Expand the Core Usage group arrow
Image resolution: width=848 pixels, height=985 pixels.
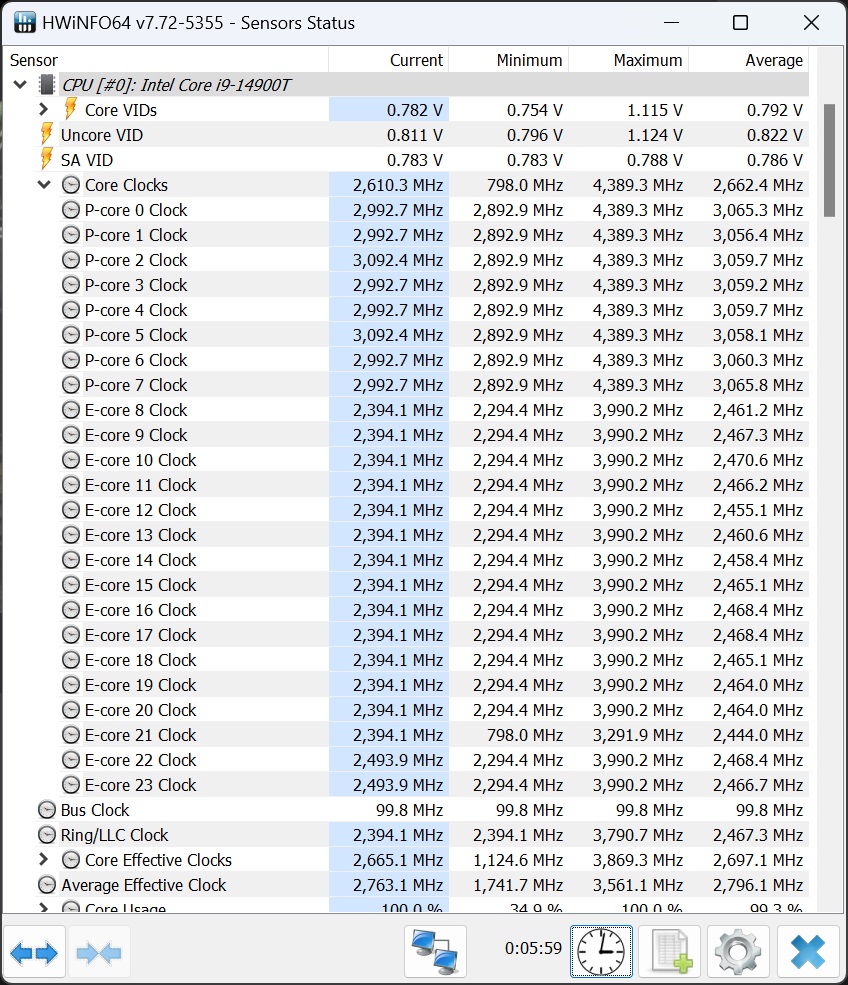pyautogui.click(x=43, y=908)
